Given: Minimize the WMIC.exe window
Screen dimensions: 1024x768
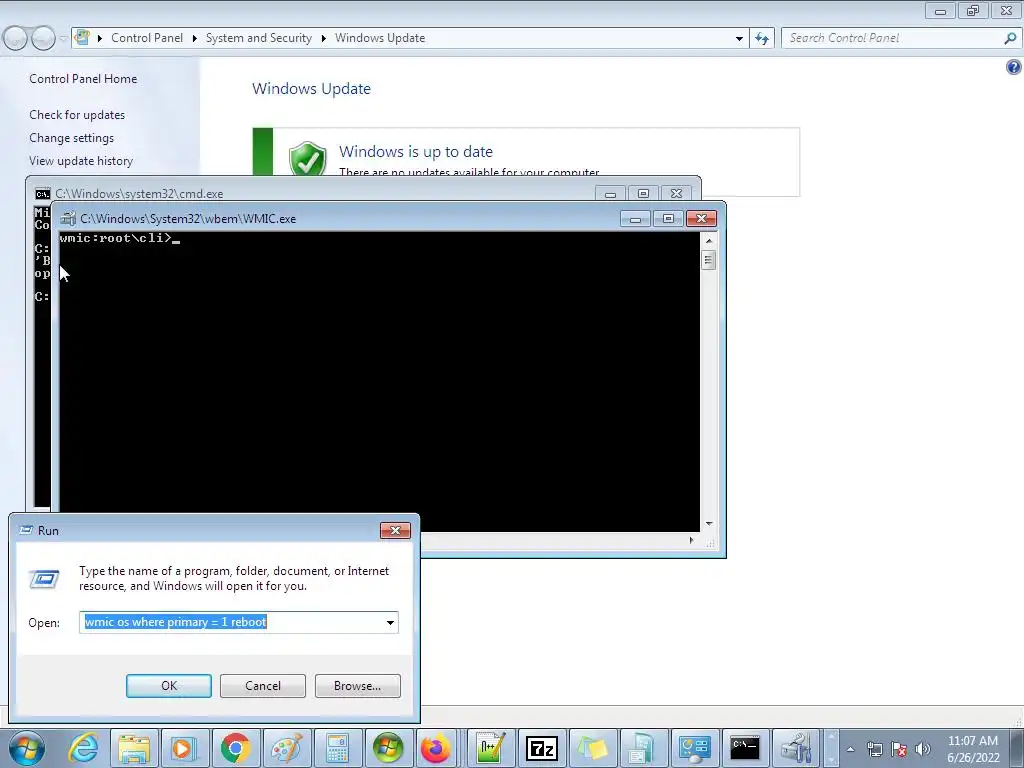Looking at the screenshot, I should pos(635,219).
